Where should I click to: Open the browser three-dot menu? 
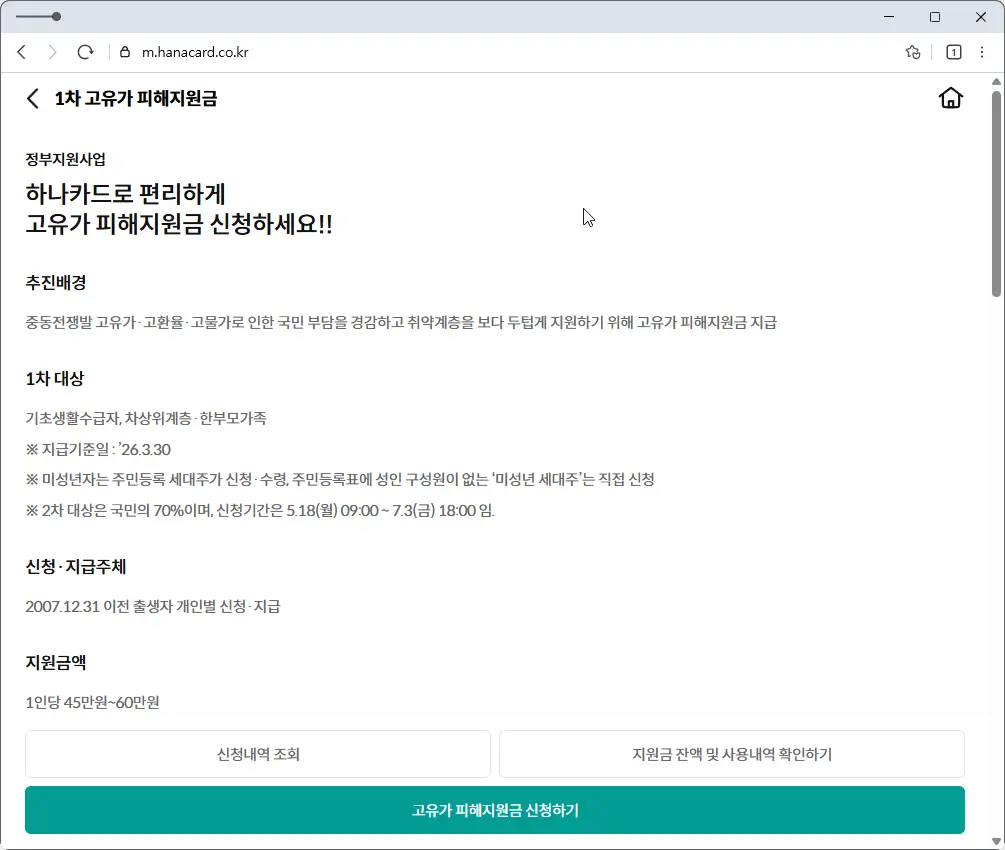tap(982, 52)
